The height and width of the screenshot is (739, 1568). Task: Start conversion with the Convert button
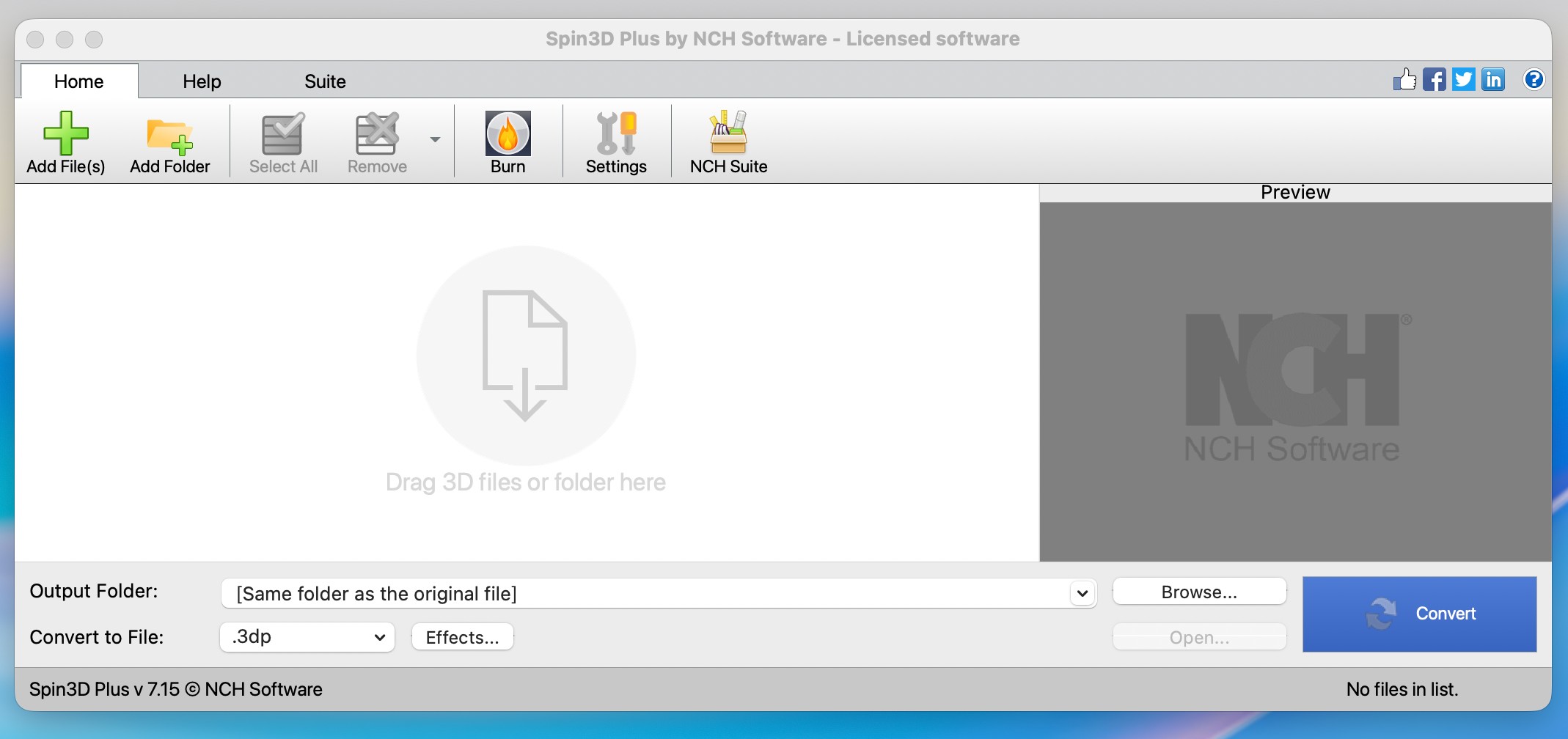point(1419,614)
